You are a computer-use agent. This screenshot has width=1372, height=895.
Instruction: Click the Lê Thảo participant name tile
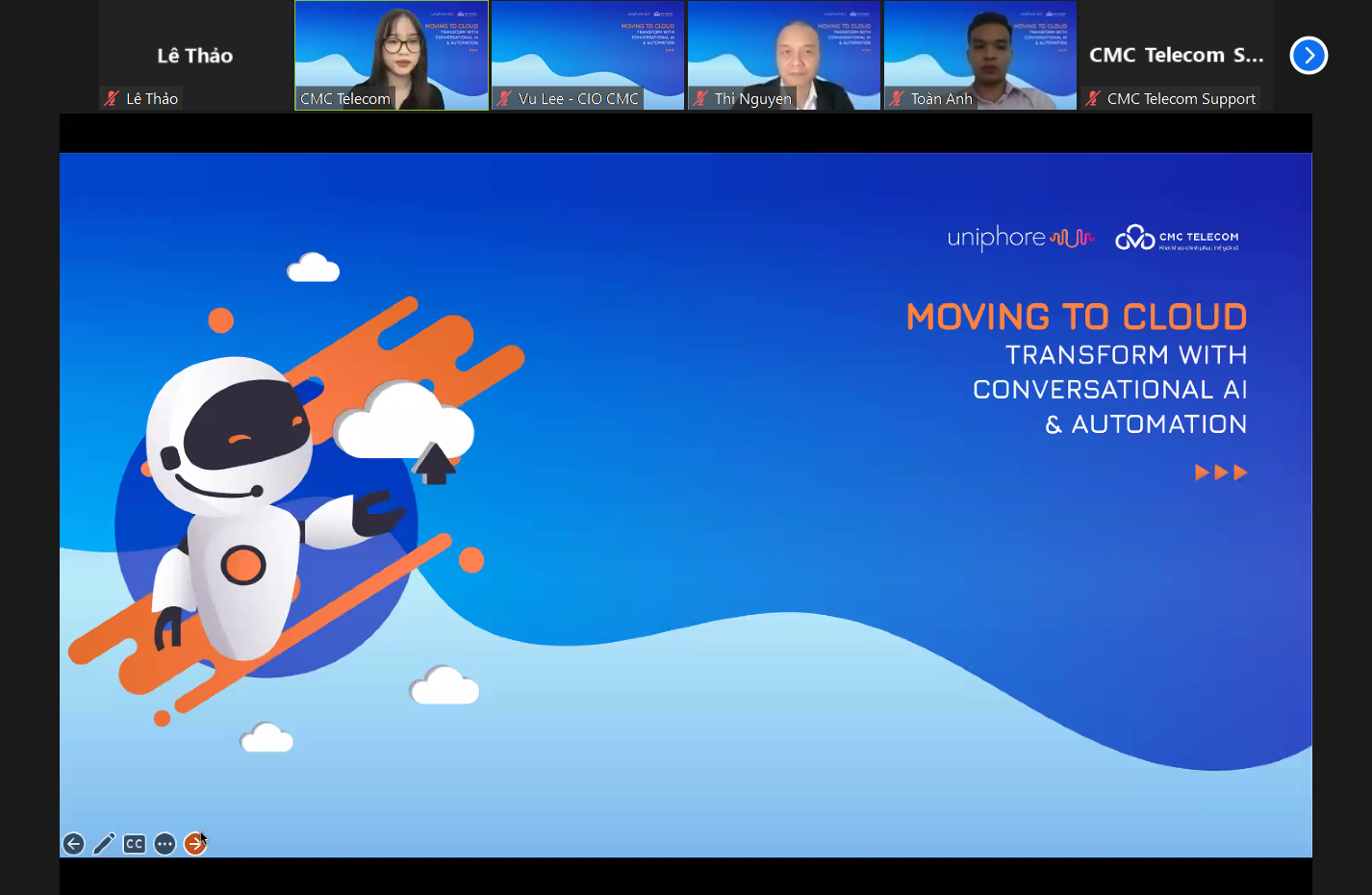pyautogui.click(x=195, y=55)
